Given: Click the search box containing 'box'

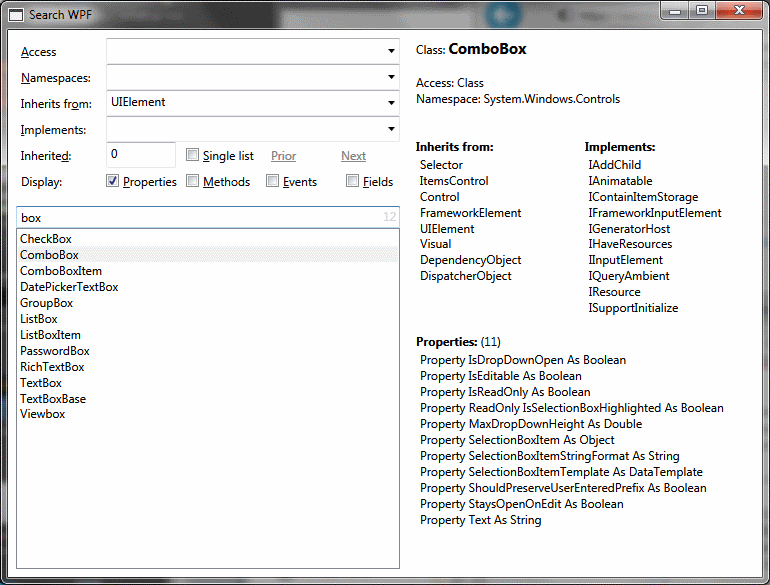Looking at the screenshot, I should [208, 218].
